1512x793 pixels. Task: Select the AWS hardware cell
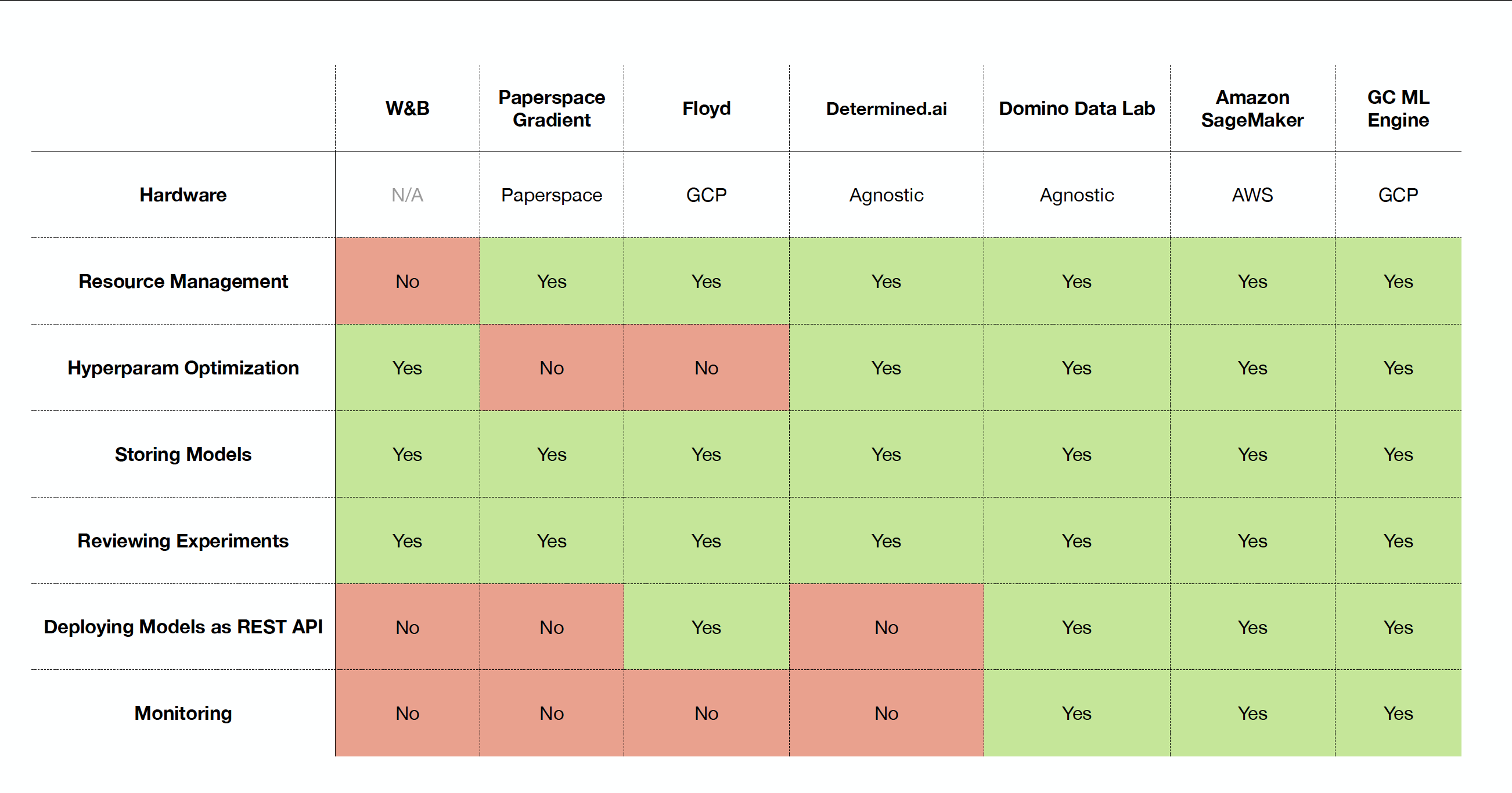[1252, 195]
